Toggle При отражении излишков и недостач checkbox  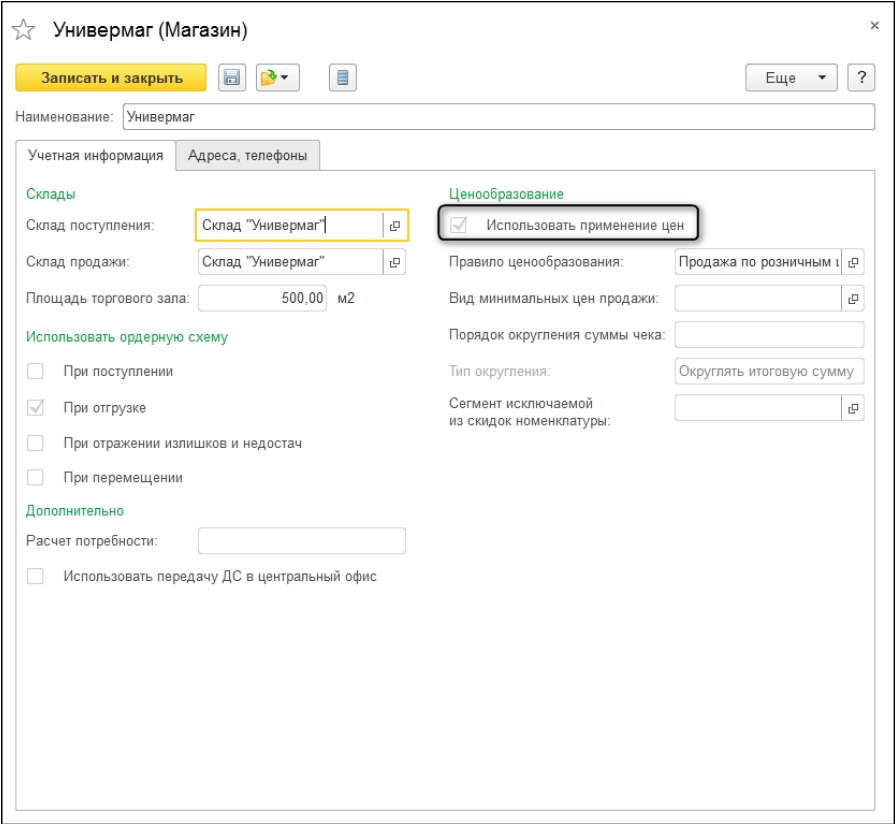point(36,443)
